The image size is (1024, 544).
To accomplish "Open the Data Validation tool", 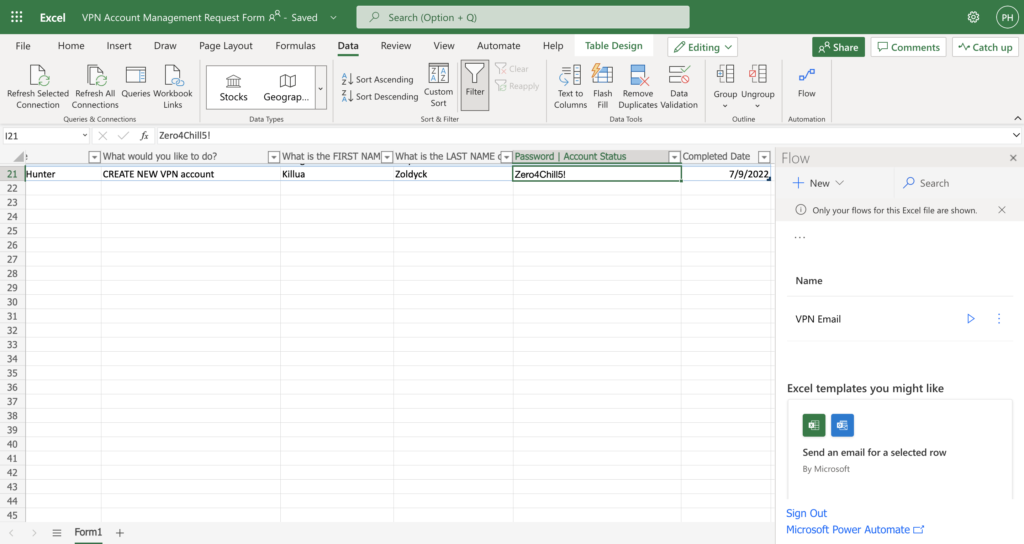I will [679, 84].
